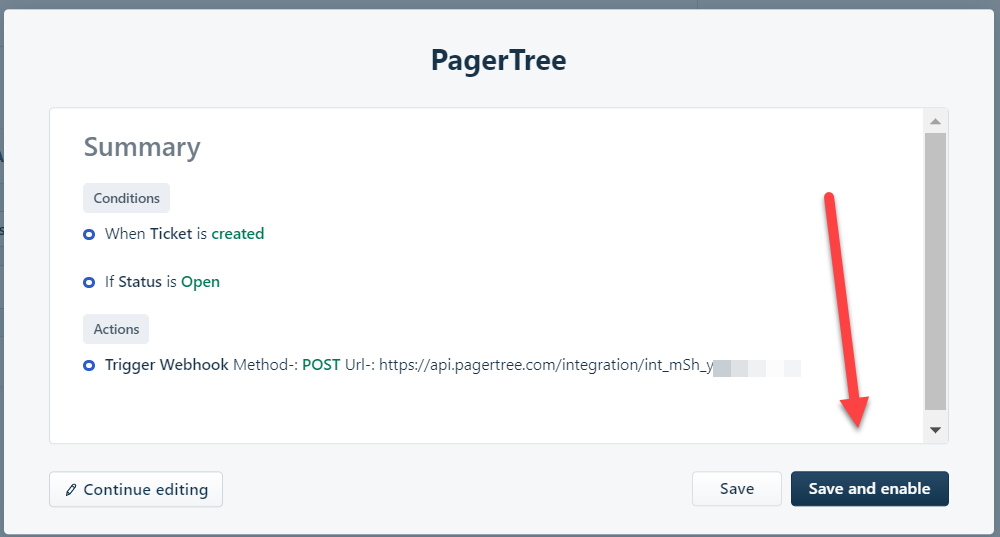Click the bold "Trigger Webhook" action text

[x=166, y=365]
